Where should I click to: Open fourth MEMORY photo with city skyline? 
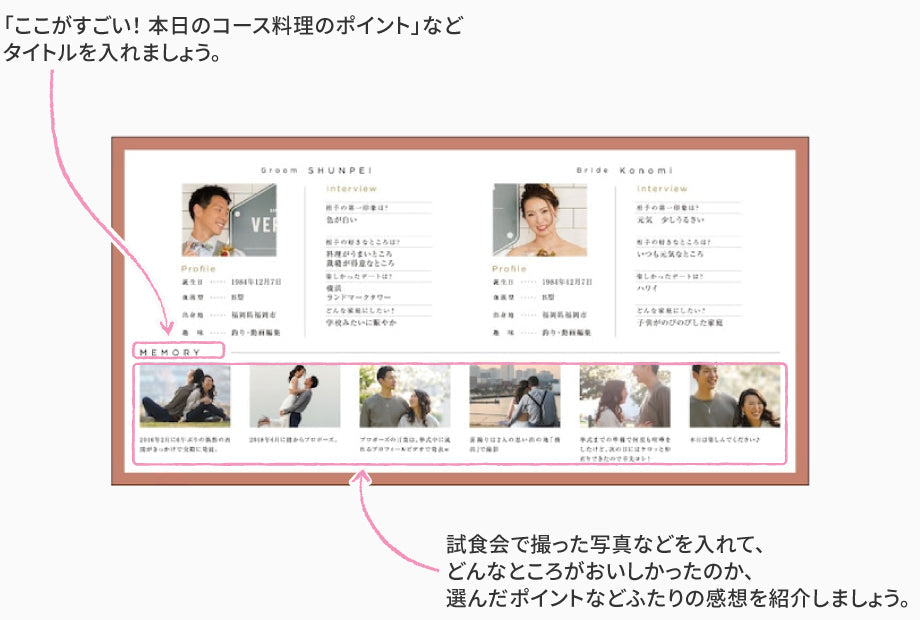point(515,396)
